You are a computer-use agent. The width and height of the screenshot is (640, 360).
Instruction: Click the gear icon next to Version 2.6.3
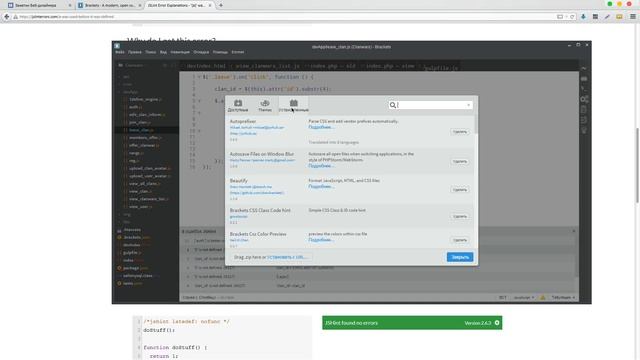click(497, 323)
